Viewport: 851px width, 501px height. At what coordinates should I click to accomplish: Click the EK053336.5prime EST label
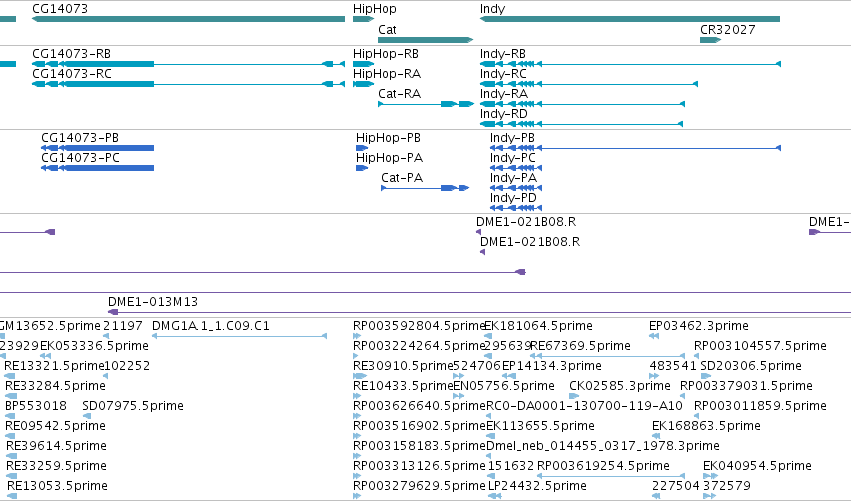[94, 346]
